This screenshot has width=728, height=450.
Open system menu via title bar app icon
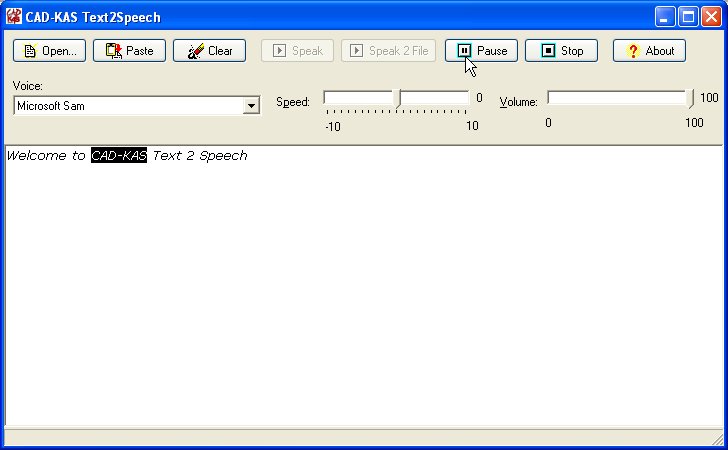pyautogui.click(x=14, y=17)
